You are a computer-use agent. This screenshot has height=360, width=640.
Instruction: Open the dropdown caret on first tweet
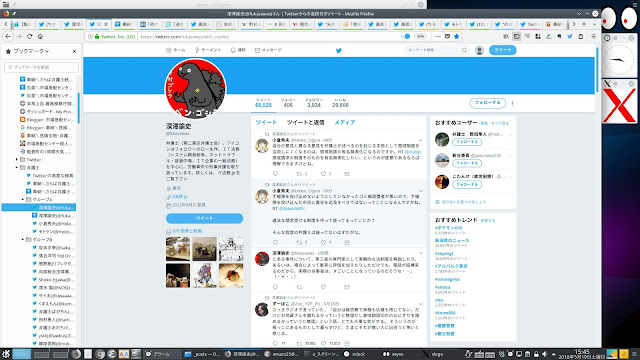pos(420,140)
